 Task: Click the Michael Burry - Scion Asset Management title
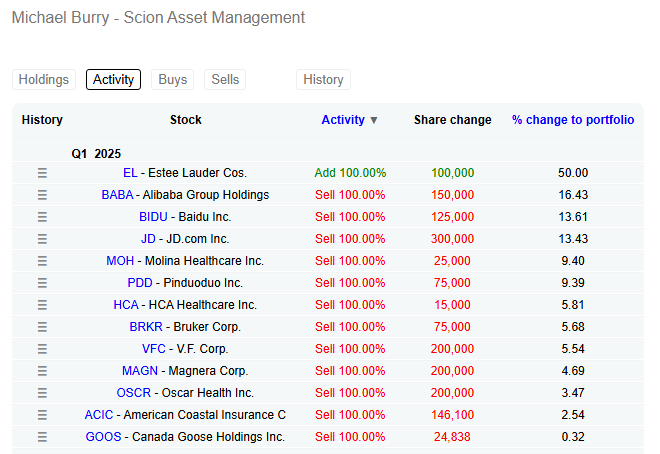(158, 18)
